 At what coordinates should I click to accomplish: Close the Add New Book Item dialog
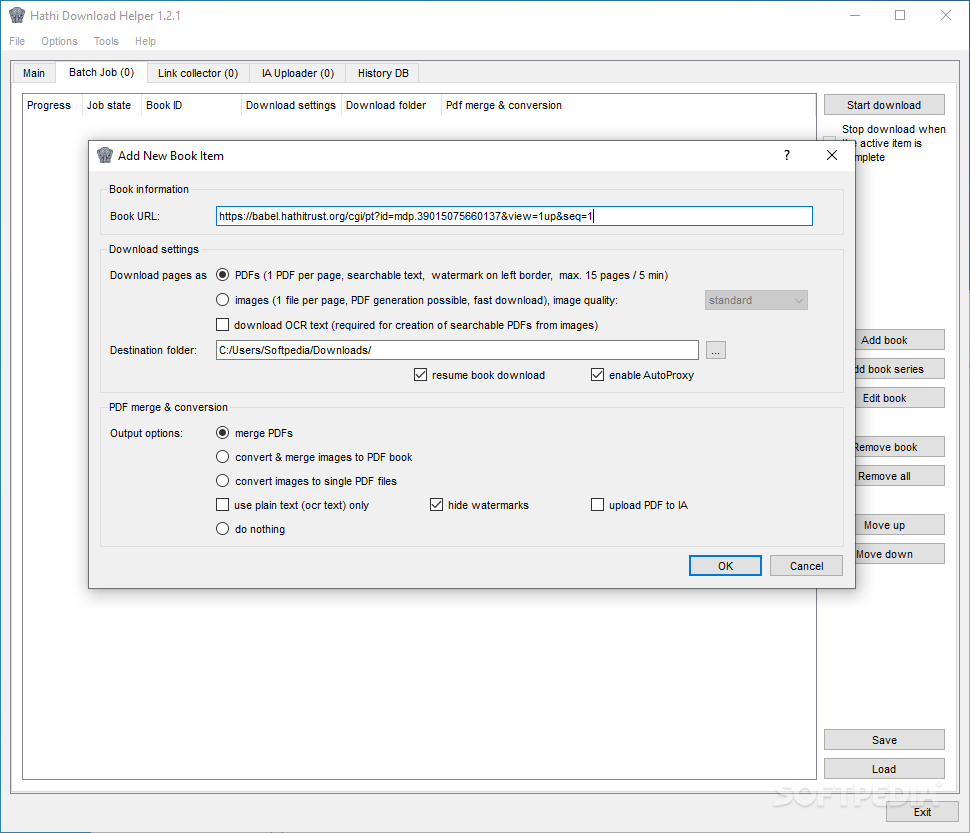pos(832,155)
